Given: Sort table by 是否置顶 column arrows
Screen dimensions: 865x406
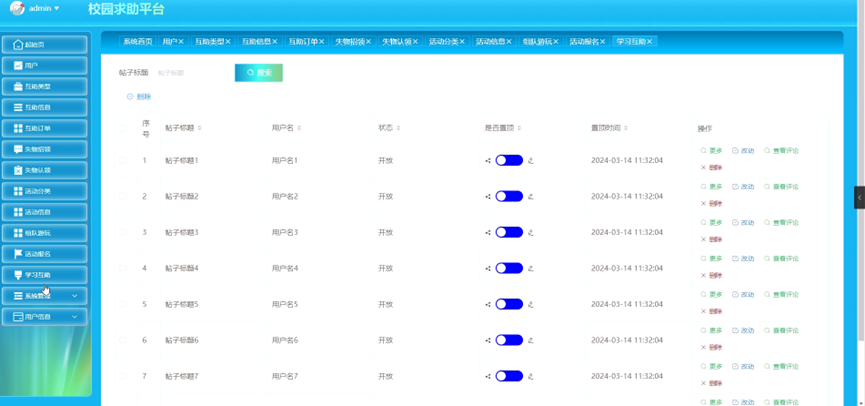Looking at the screenshot, I should click(x=520, y=128).
